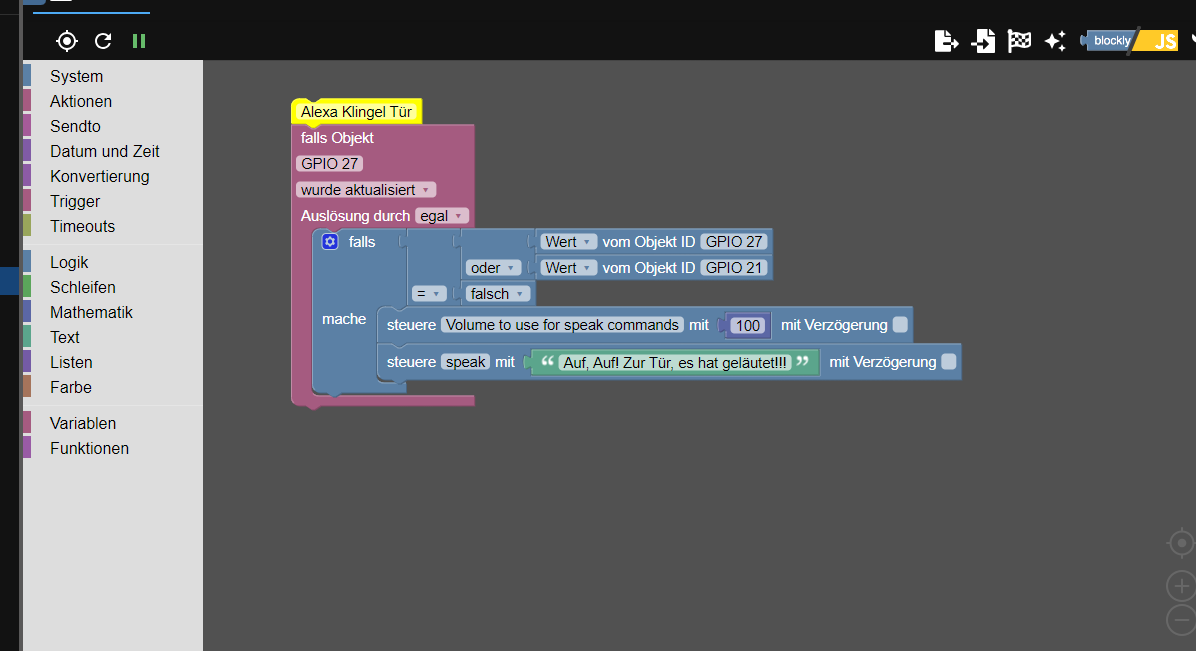Screen dimensions: 1196x651
Task: Open the 'oder' logic operator dropdown
Action: [493, 268]
